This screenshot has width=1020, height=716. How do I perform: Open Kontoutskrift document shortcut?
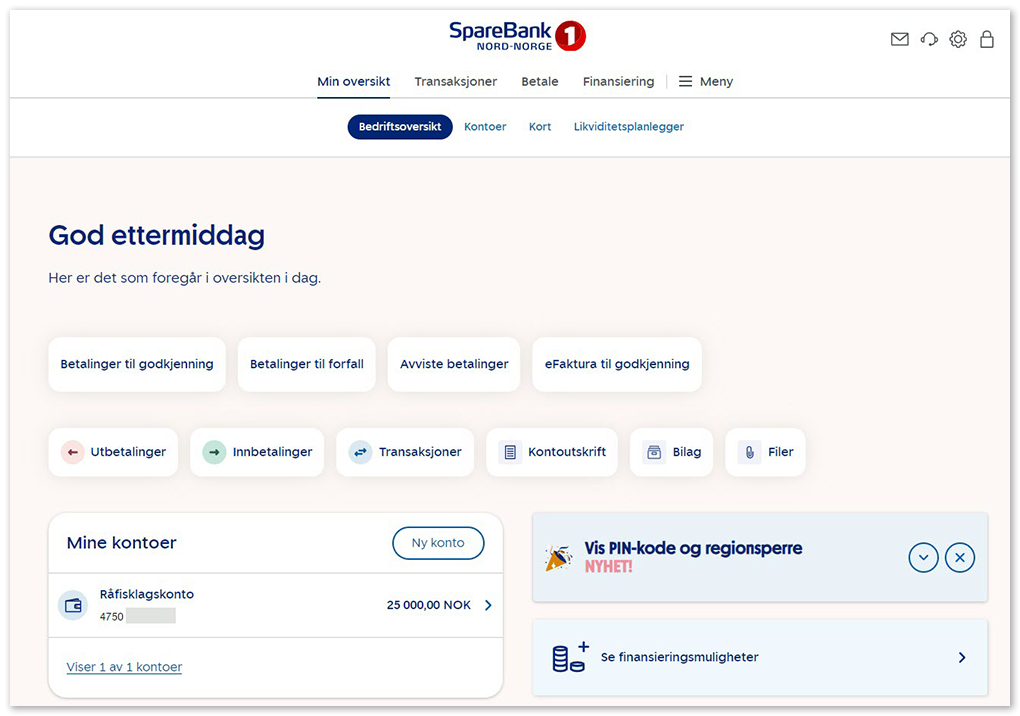pyautogui.click(x=553, y=452)
